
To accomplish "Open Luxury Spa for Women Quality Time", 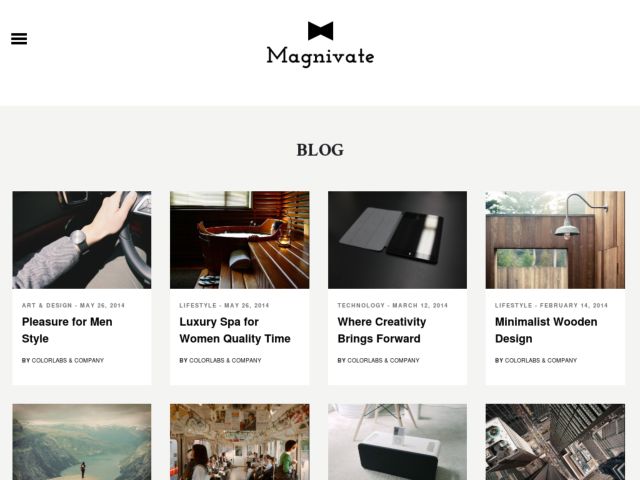I will tap(235, 330).
